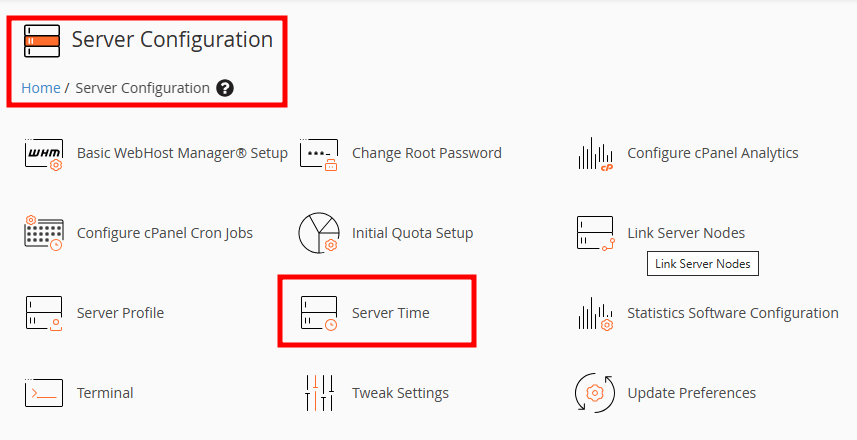Open the Update Preferences gear icon
This screenshot has width=857, height=440.
tap(595, 393)
